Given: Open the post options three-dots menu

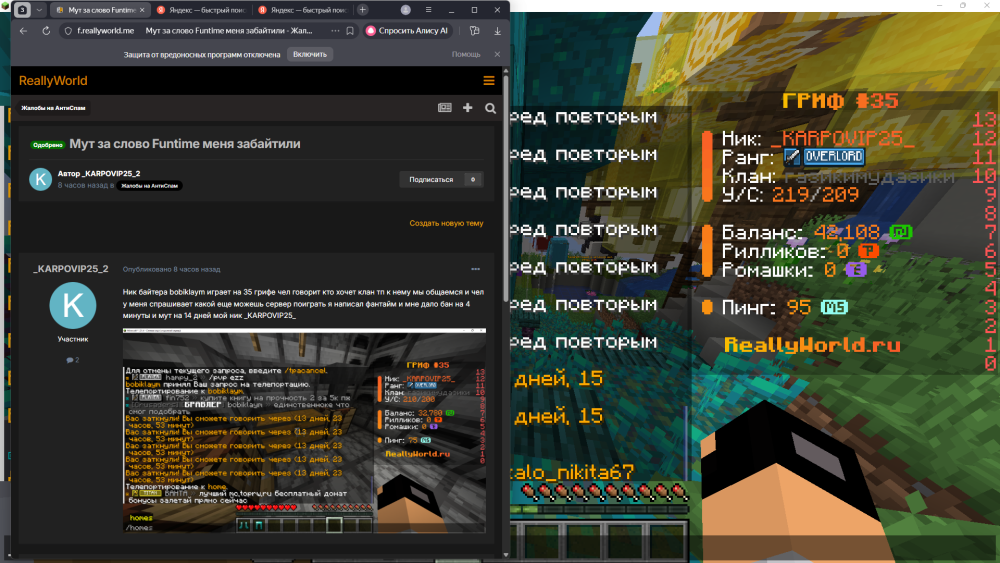Looking at the screenshot, I should pos(476,269).
